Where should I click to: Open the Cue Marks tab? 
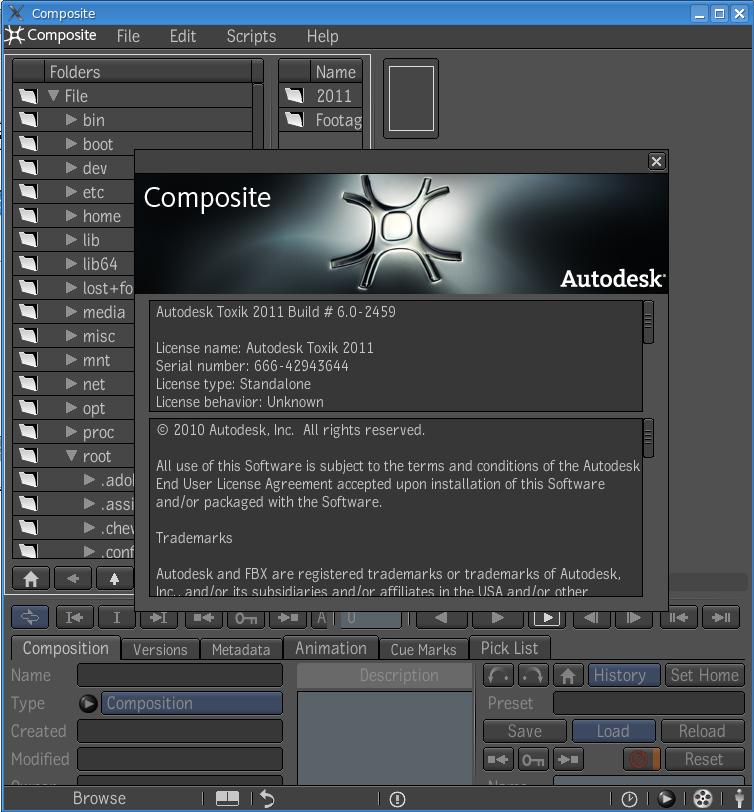(x=424, y=649)
